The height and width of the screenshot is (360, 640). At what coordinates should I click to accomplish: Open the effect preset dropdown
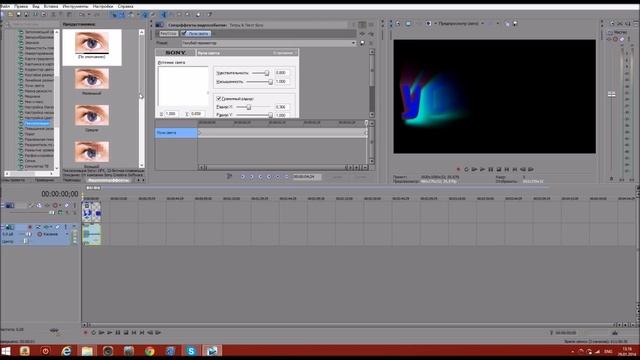click(x=353, y=43)
